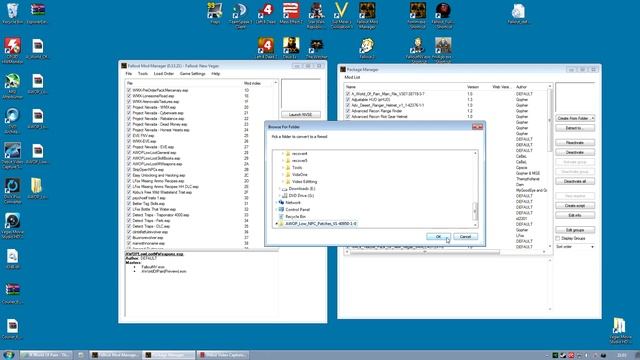Image resolution: width=640 pixels, height=360 pixels.
Task: Click the Create script button
Action: (575, 206)
